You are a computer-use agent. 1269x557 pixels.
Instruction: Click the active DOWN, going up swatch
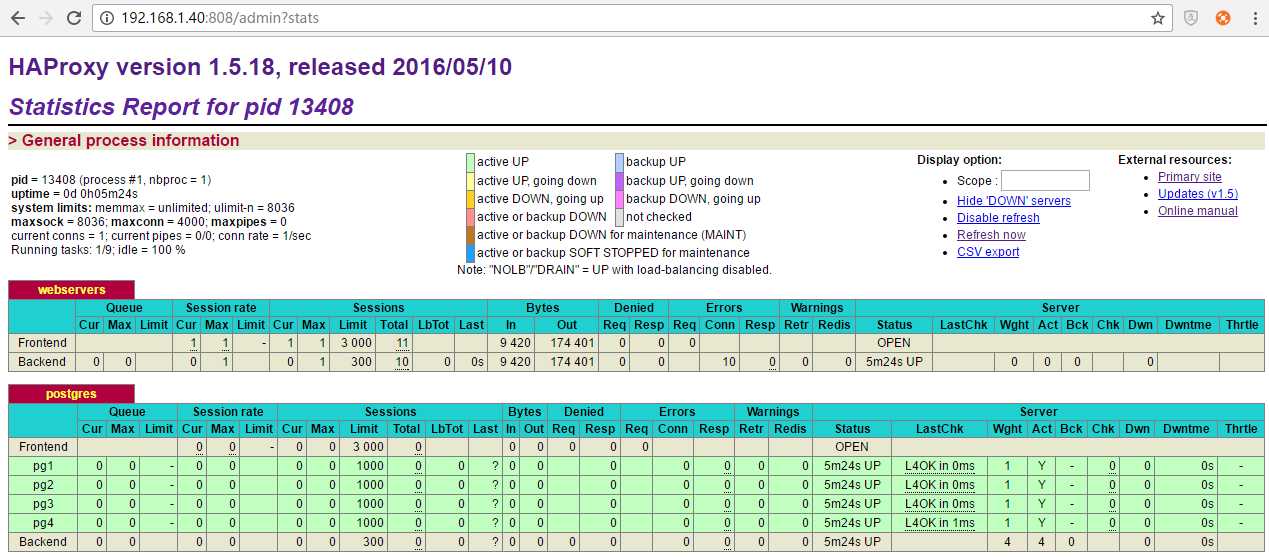470,198
